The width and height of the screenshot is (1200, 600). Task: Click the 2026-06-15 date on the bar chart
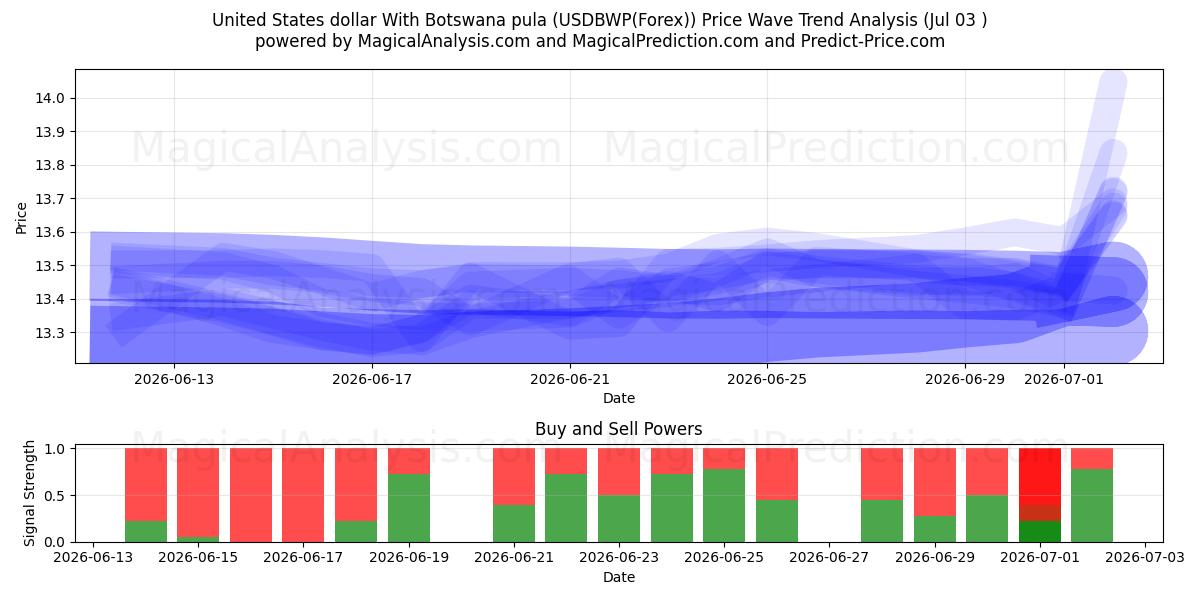tap(198, 558)
